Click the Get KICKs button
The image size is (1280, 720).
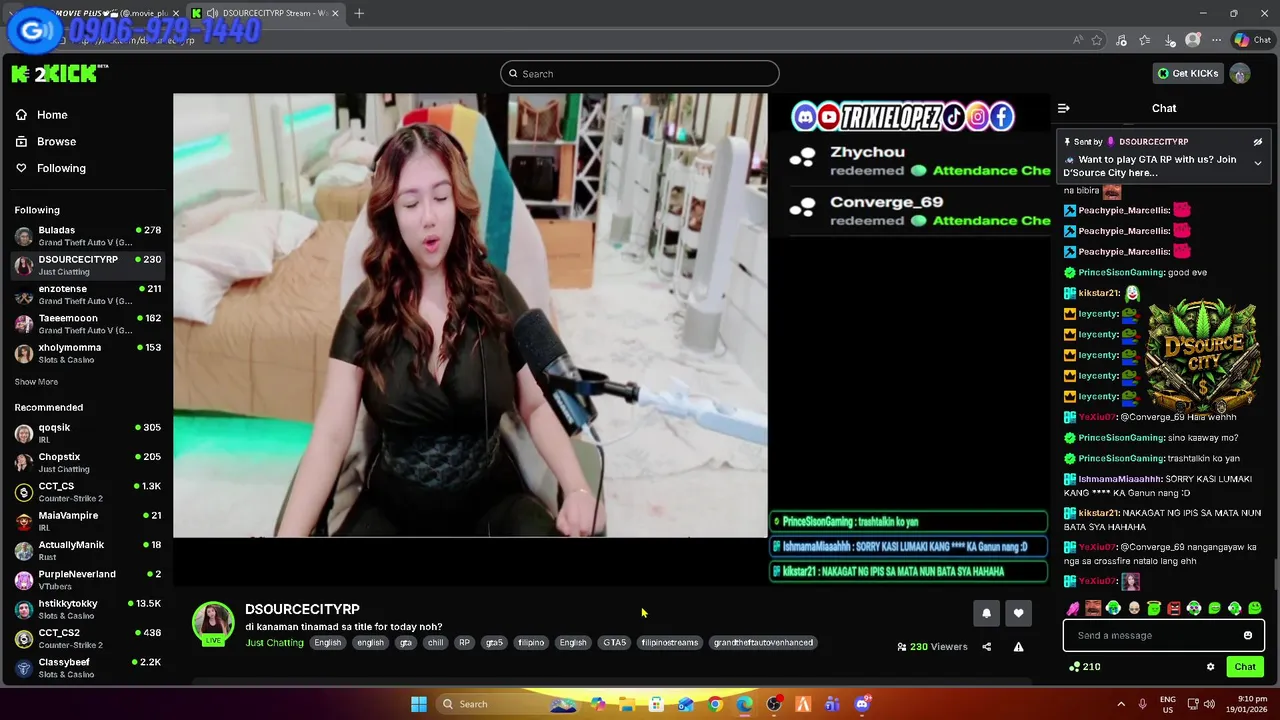[x=1187, y=73]
